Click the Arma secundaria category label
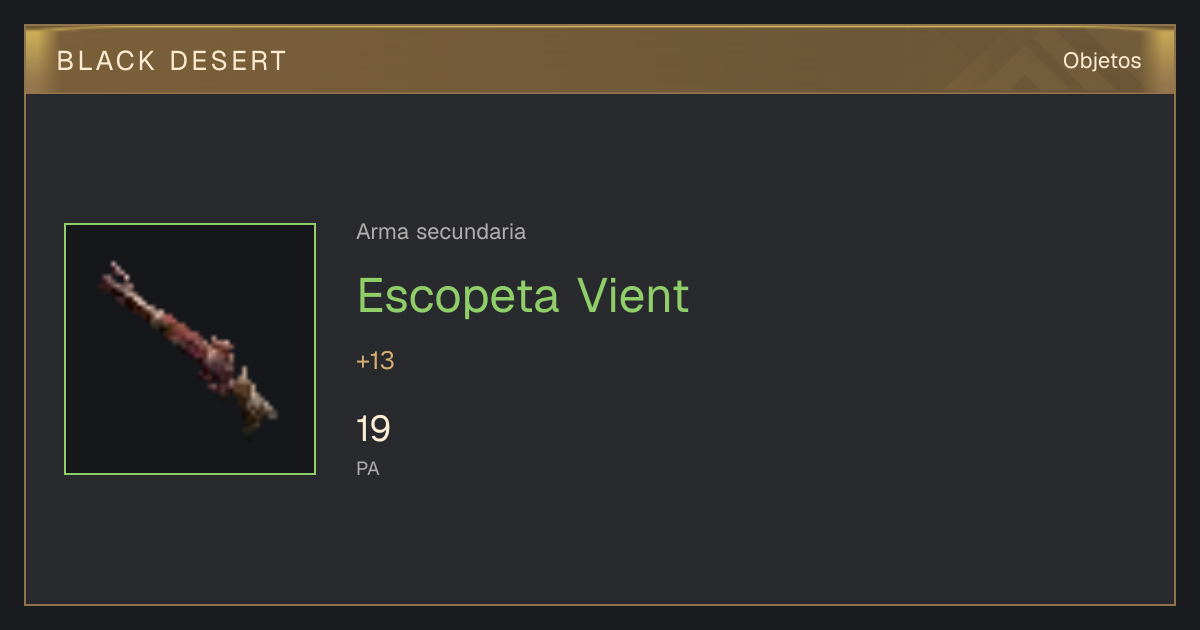 click(441, 232)
